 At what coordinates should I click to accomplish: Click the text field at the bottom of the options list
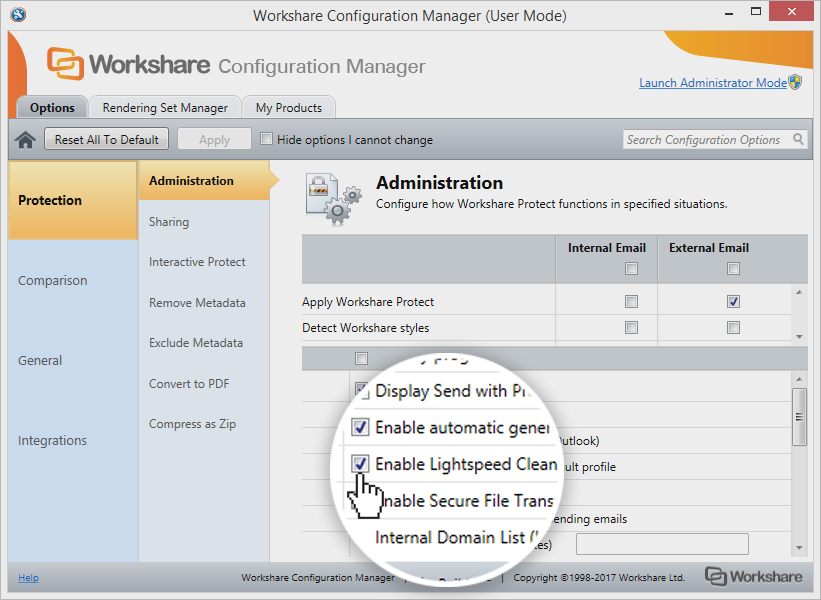[x=662, y=544]
